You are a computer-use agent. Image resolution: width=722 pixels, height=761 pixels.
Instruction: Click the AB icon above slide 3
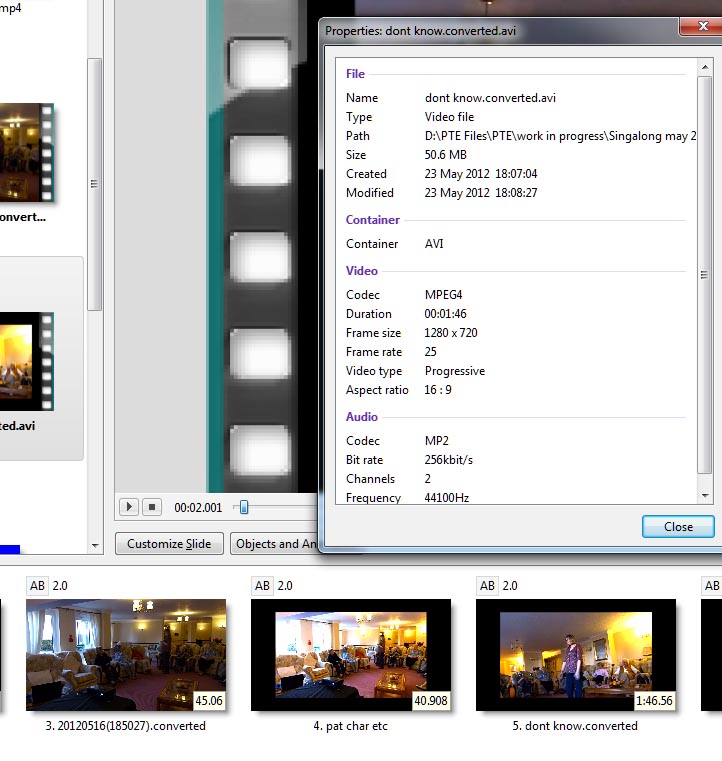pyautogui.click(x=36, y=585)
